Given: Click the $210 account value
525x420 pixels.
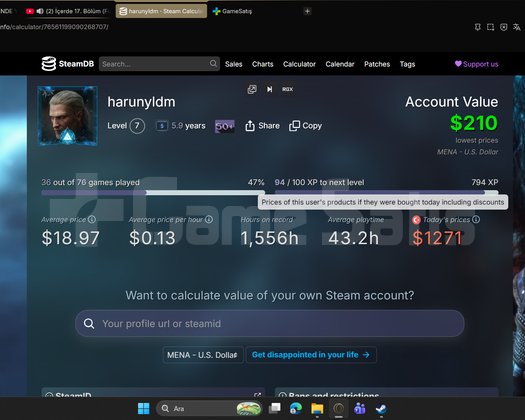Looking at the screenshot, I should (x=474, y=123).
